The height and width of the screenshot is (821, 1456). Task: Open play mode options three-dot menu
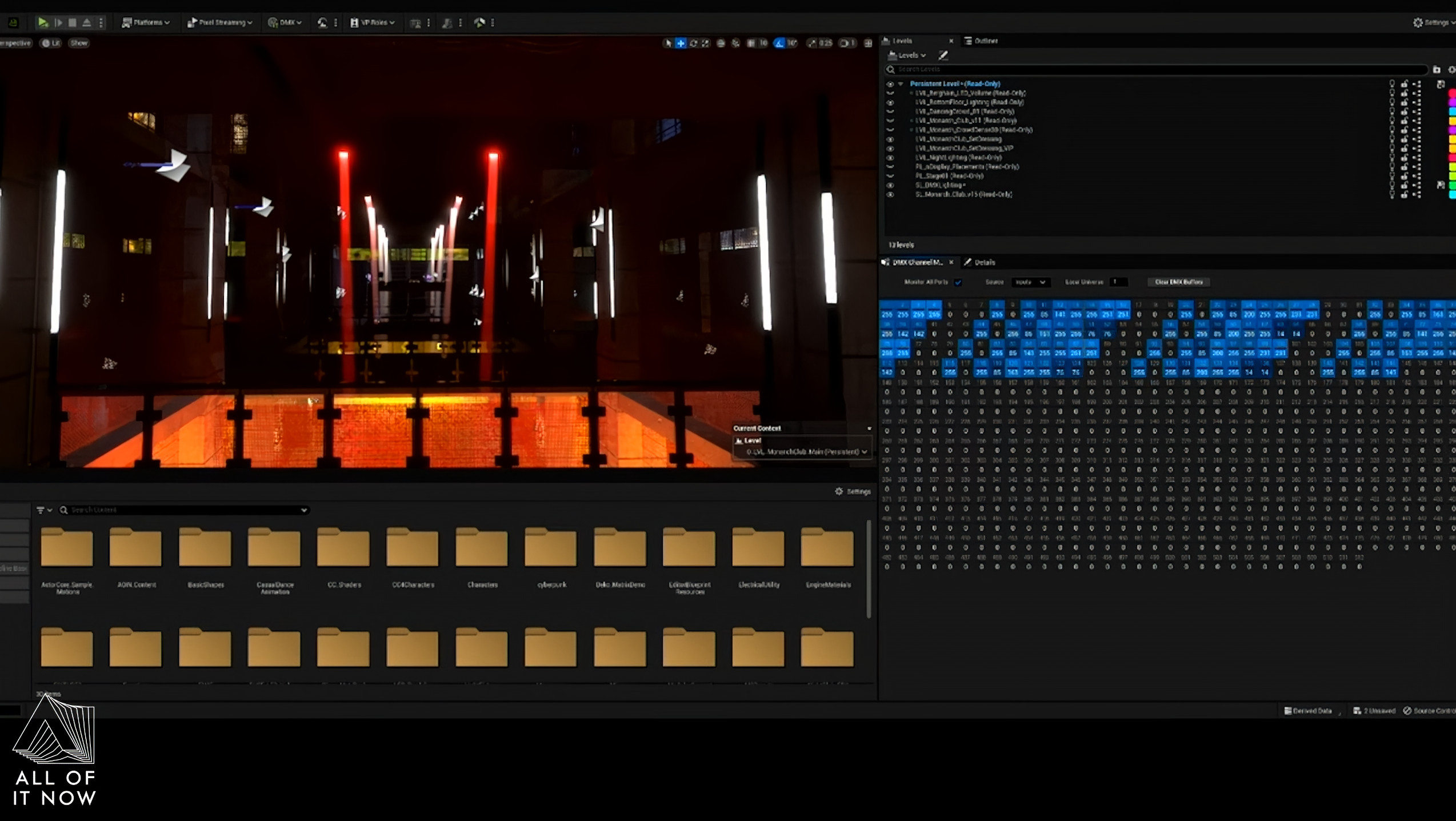click(x=101, y=22)
